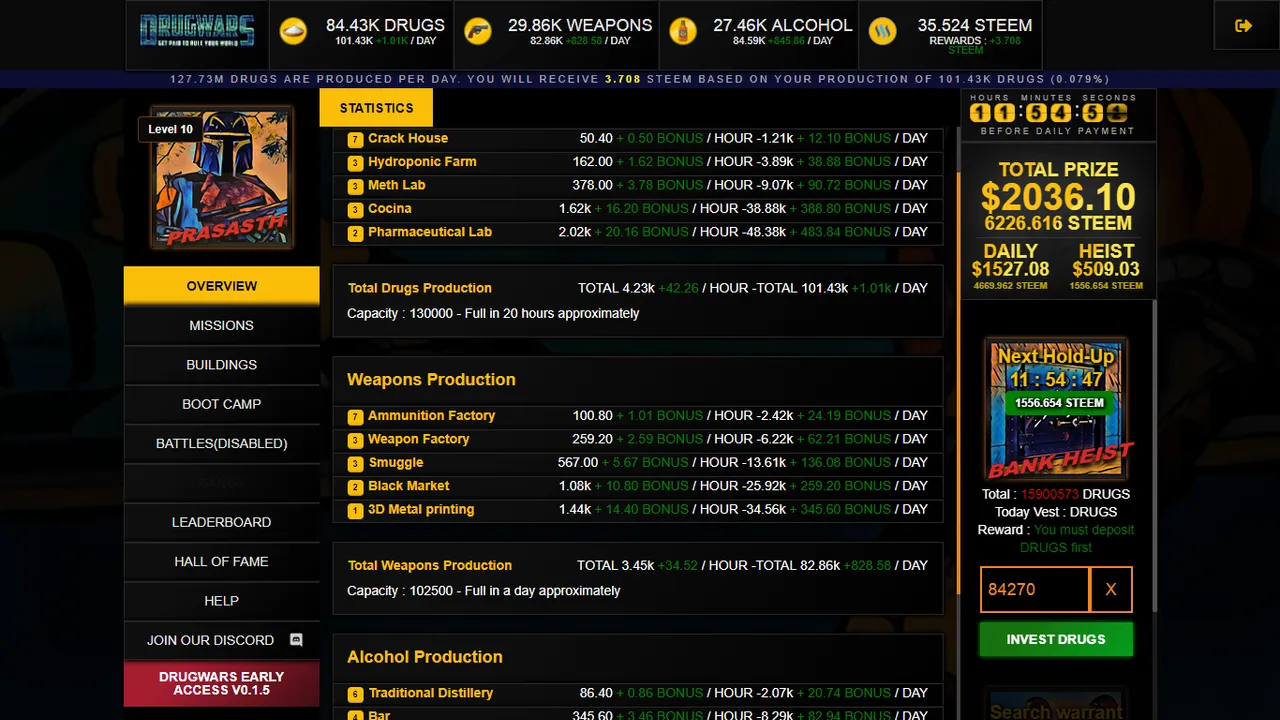
Task: Click Black Market level badge
Action: [355, 487]
